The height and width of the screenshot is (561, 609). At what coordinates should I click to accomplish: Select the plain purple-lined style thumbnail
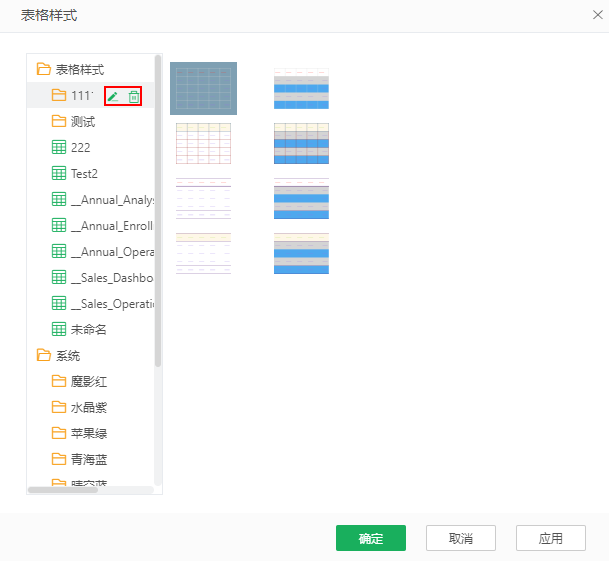tap(204, 199)
